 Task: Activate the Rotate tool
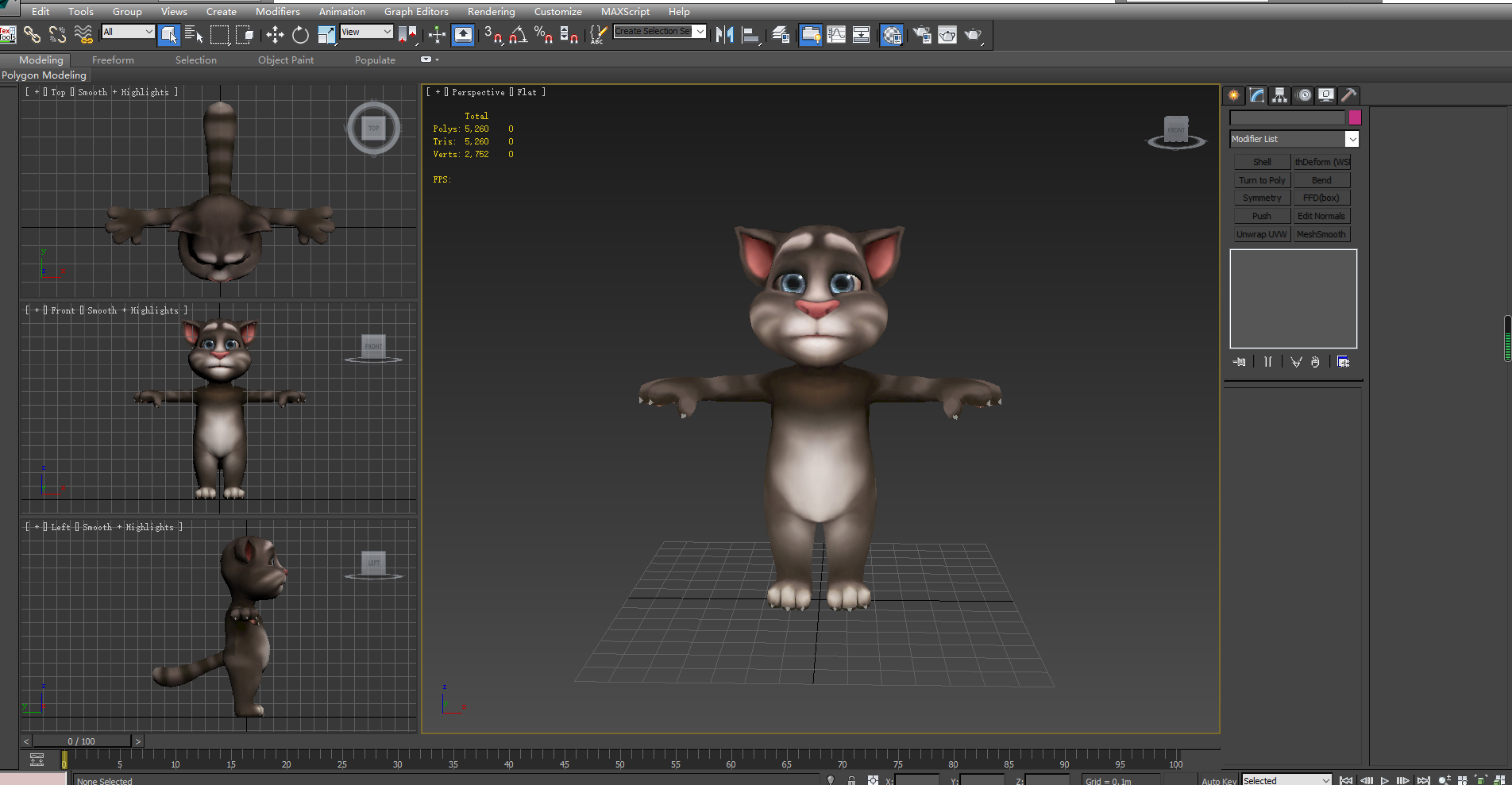point(300,34)
